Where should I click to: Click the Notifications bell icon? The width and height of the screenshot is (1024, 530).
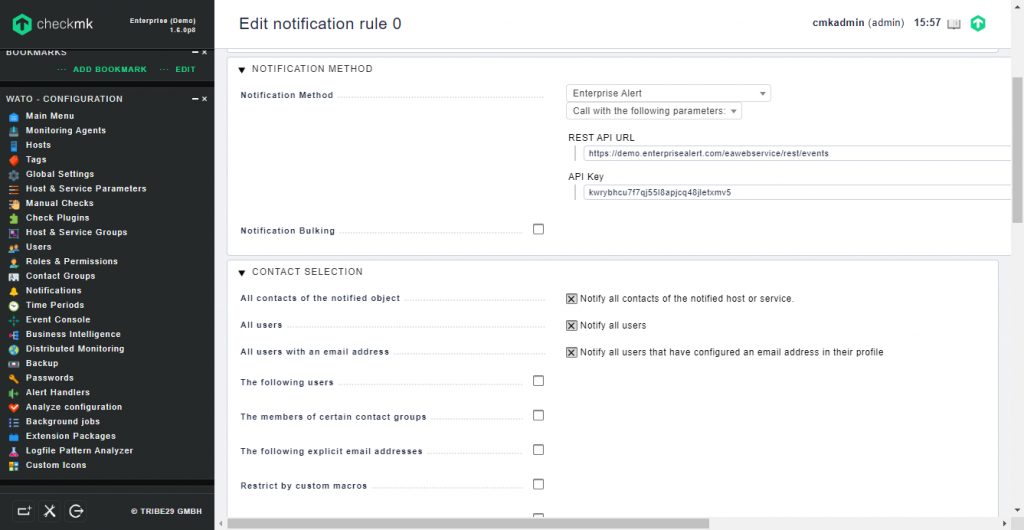(x=14, y=291)
